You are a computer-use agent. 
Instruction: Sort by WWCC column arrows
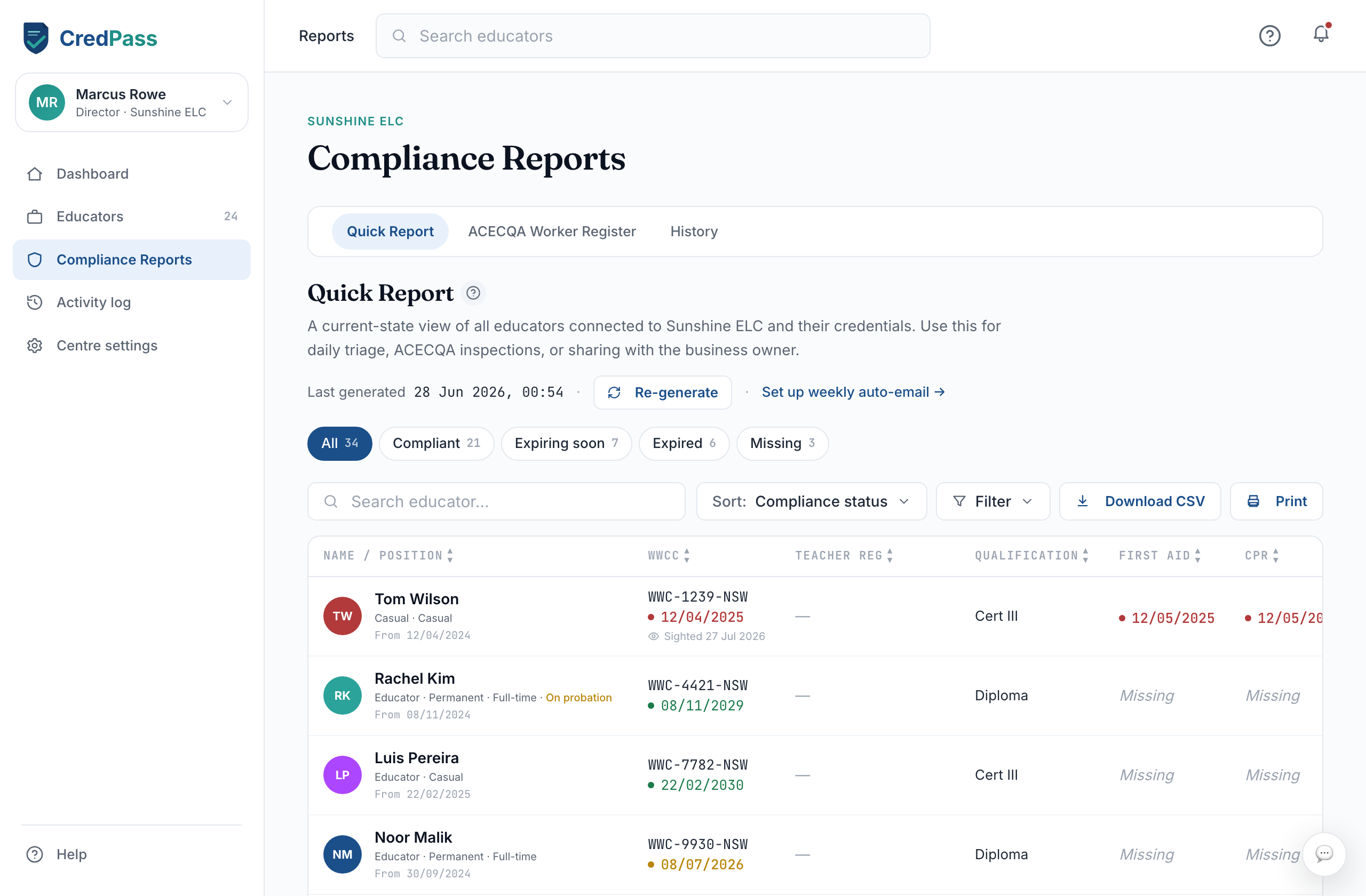coord(686,555)
